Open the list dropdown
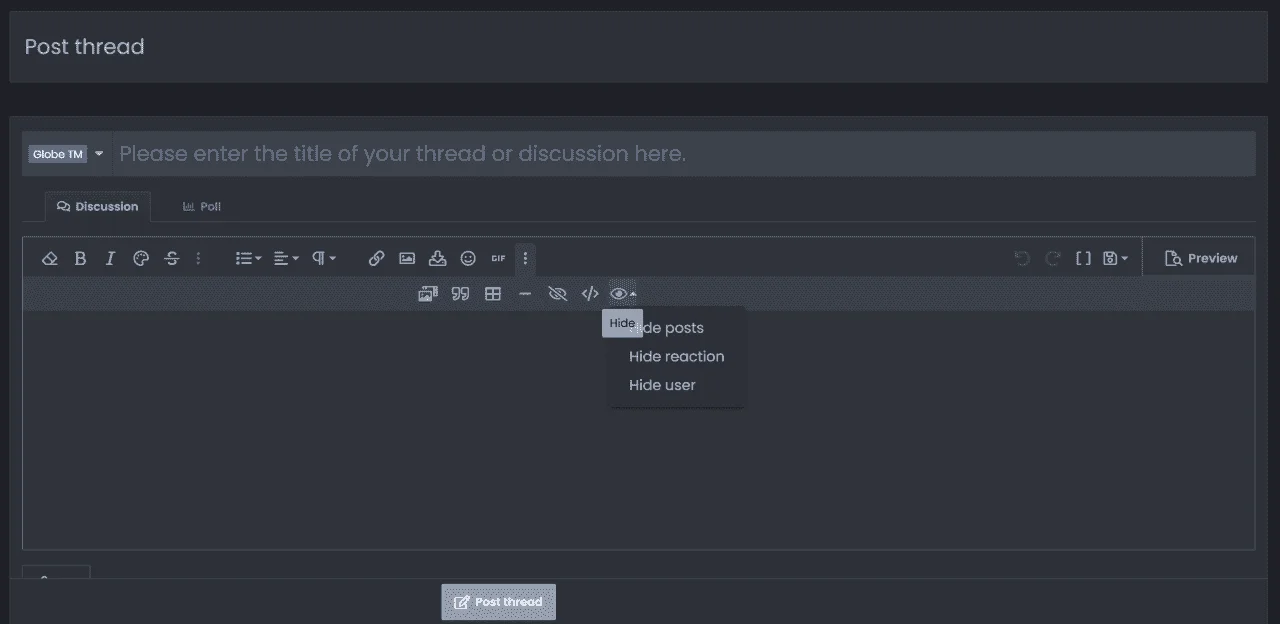Viewport: 1280px width, 624px height. (248, 258)
